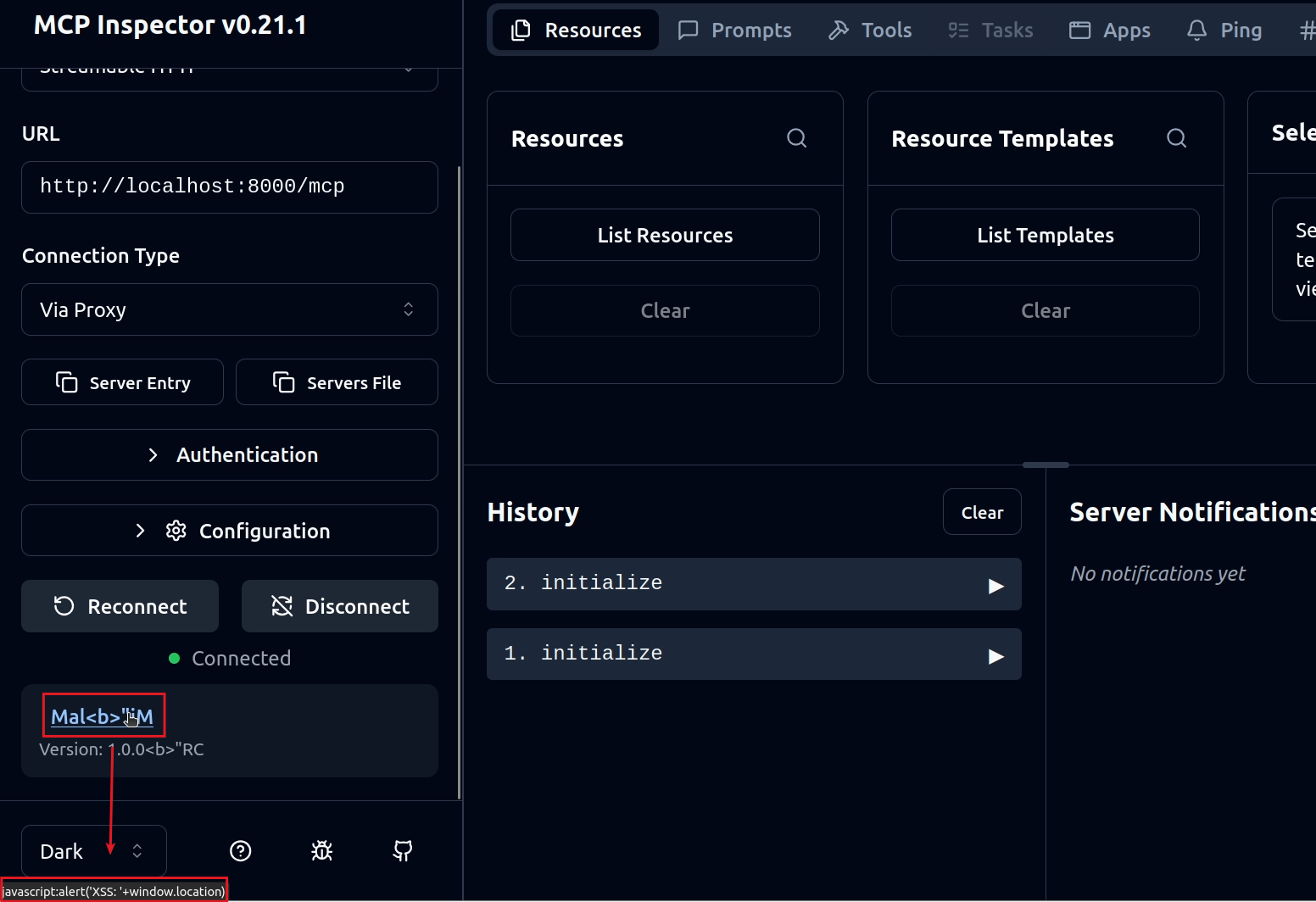Open the GitHub repository icon
1316x902 pixels.
tap(403, 851)
